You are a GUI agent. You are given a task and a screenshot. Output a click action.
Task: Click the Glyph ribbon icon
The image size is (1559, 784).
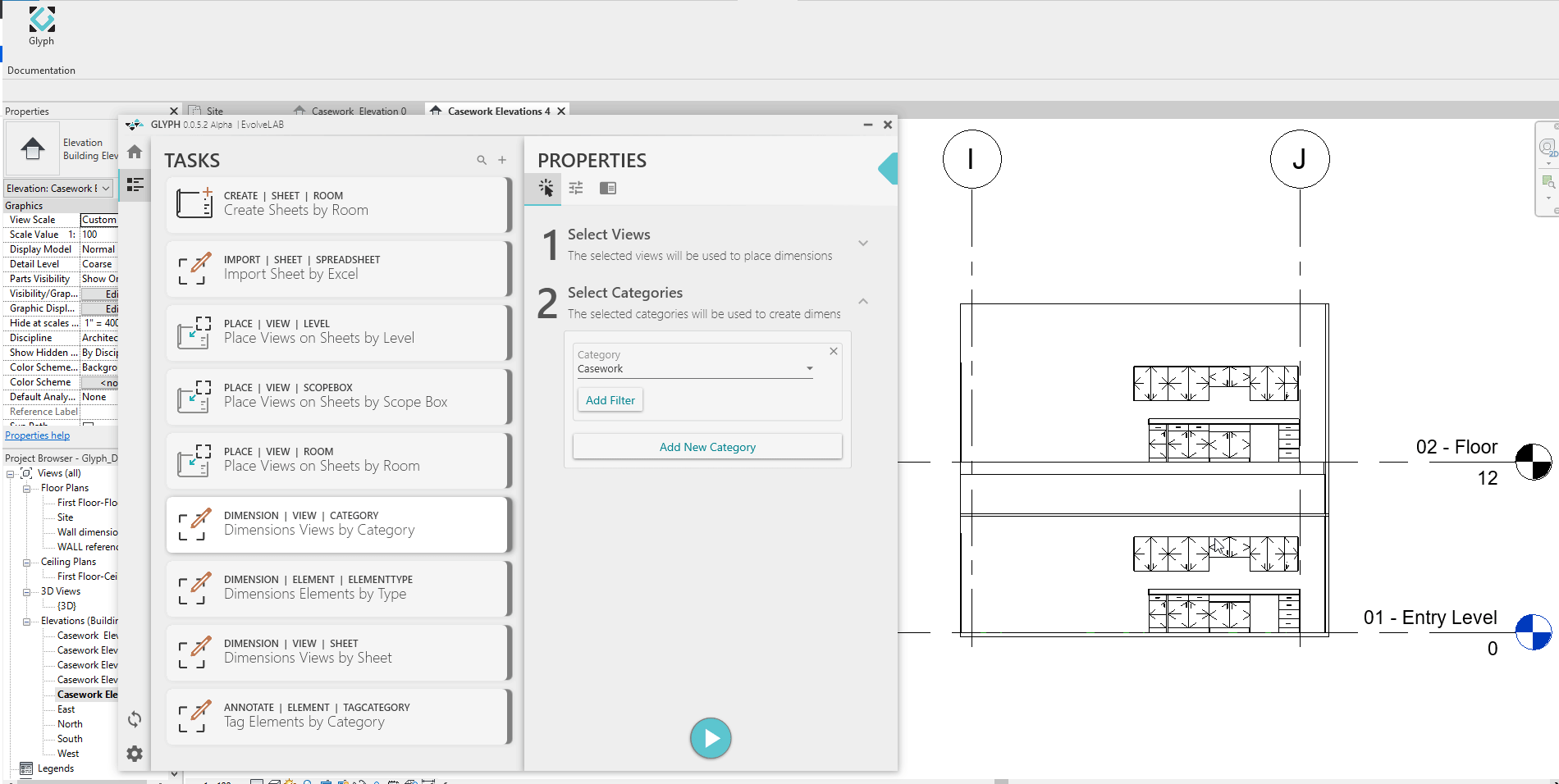click(x=42, y=20)
